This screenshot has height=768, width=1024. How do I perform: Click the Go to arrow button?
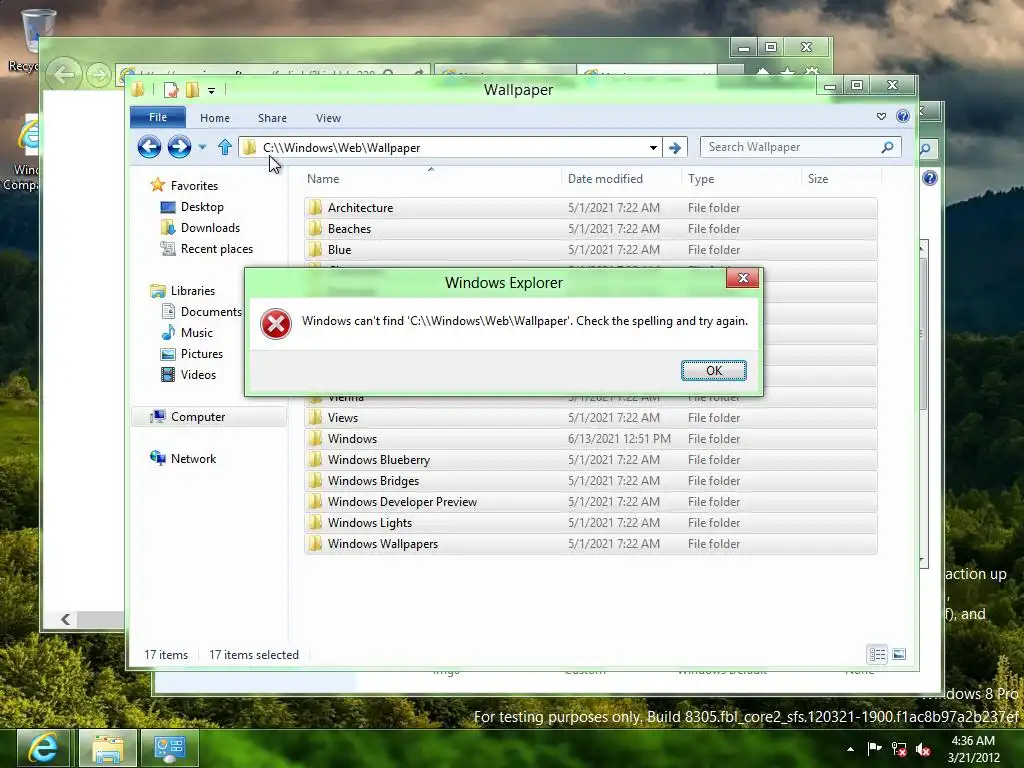pos(675,148)
